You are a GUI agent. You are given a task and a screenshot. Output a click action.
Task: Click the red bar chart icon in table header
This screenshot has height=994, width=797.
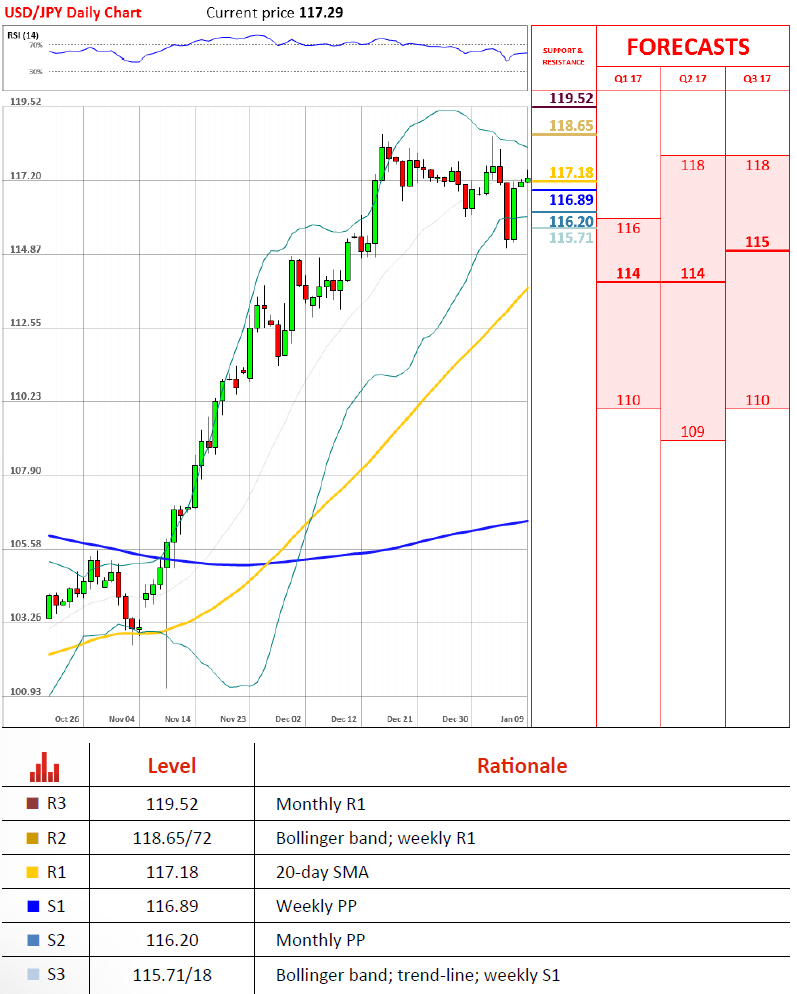click(x=44, y=766)
